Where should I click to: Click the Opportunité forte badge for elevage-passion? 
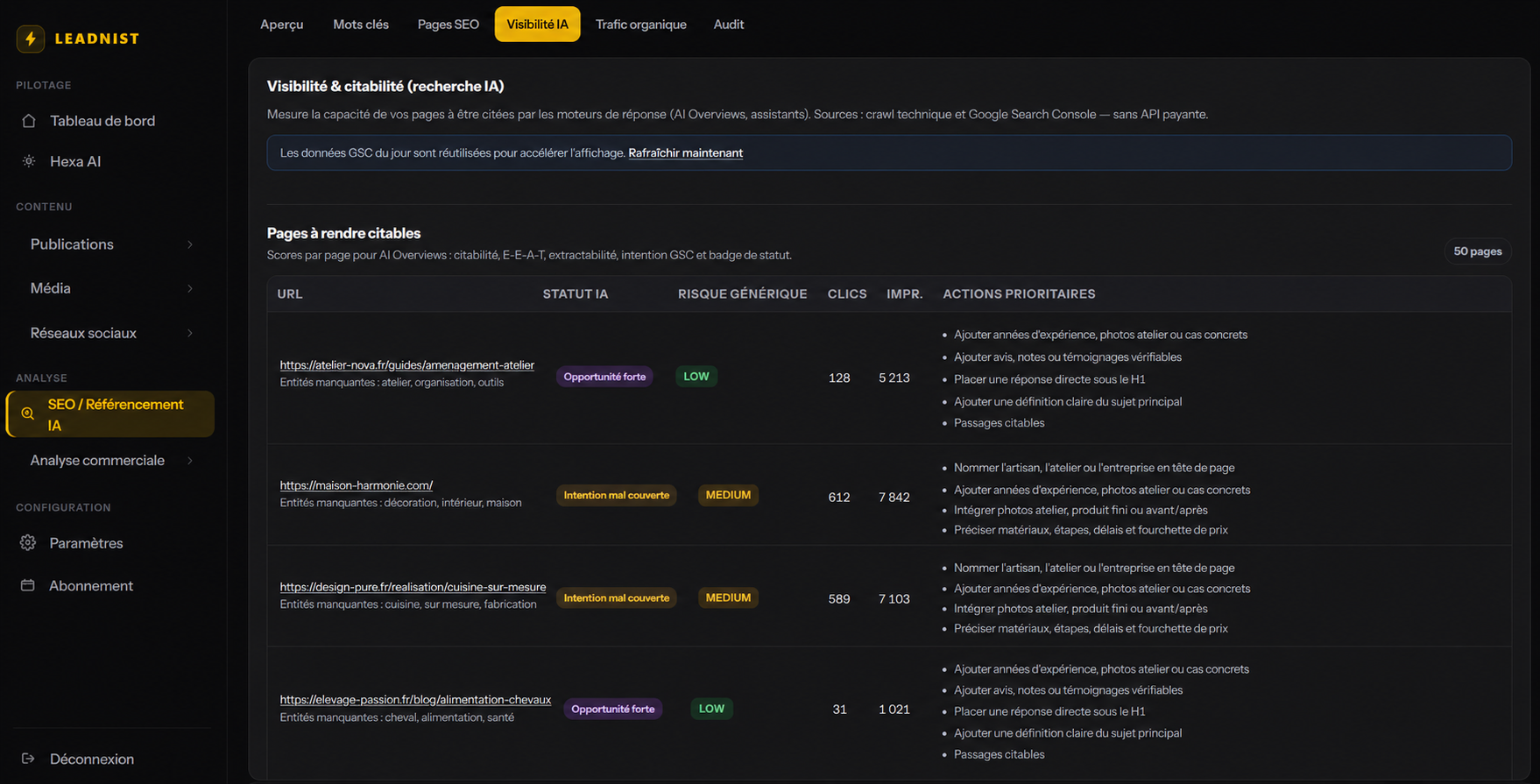(612, 709)
